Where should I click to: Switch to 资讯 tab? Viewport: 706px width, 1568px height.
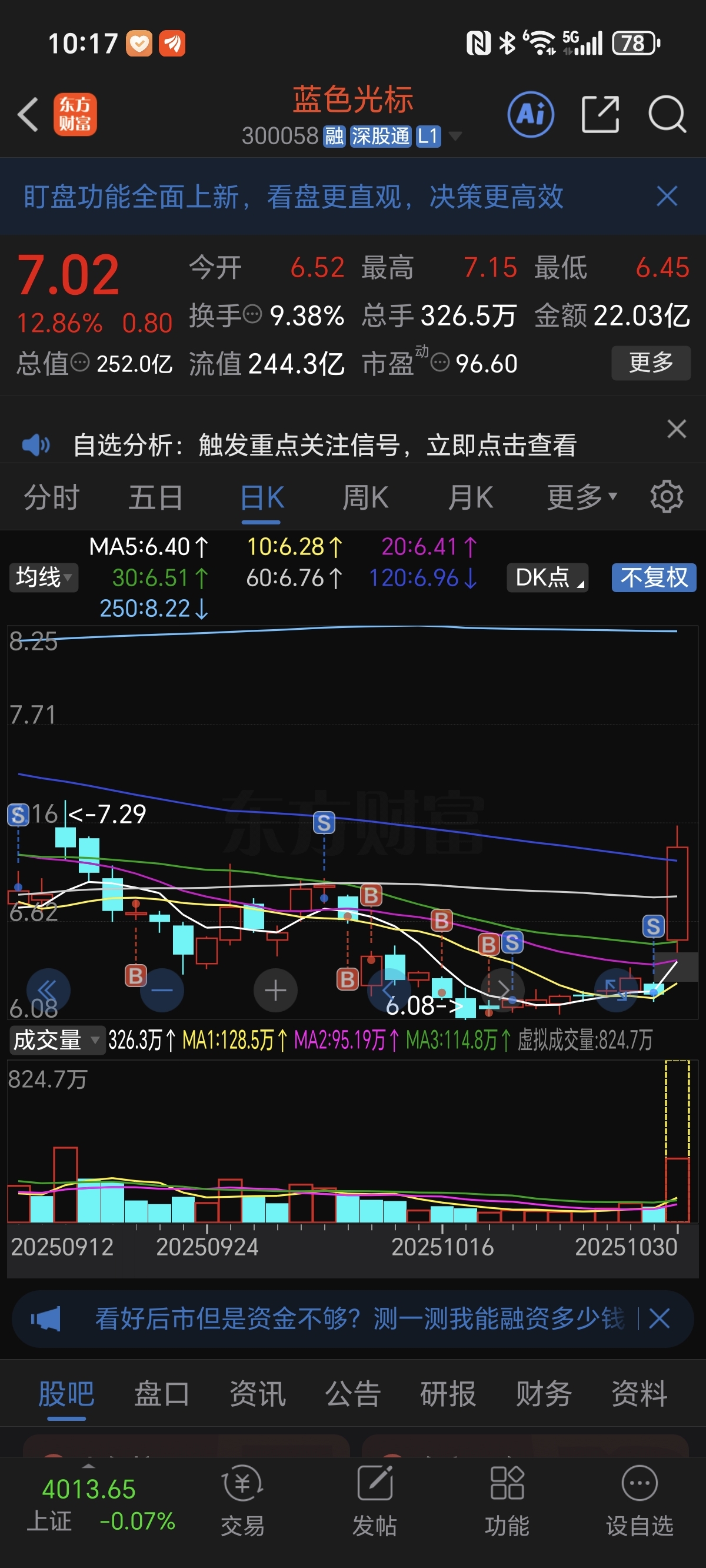(258, 1393)
